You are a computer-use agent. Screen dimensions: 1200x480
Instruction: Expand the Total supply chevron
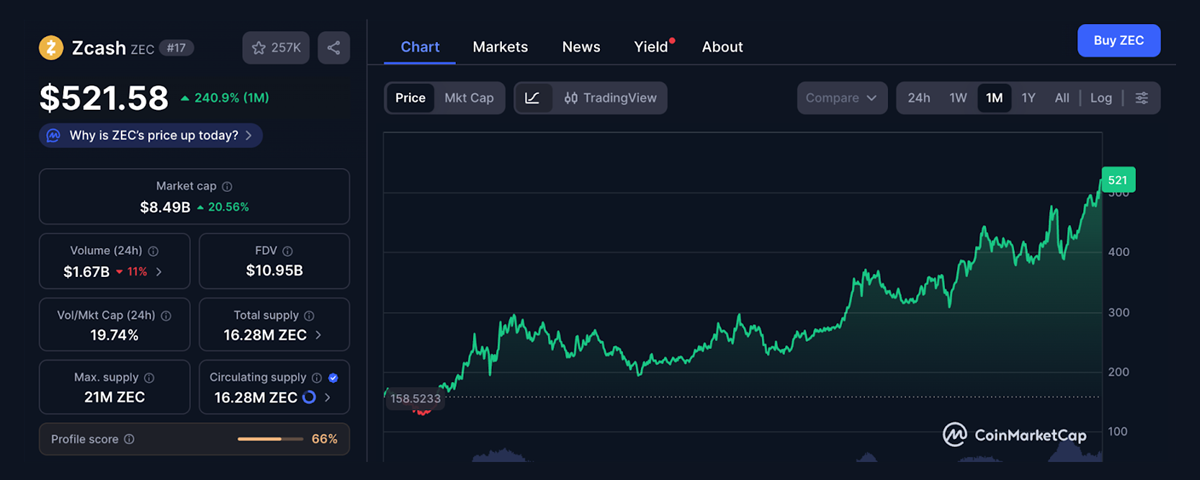click(318, 335)
